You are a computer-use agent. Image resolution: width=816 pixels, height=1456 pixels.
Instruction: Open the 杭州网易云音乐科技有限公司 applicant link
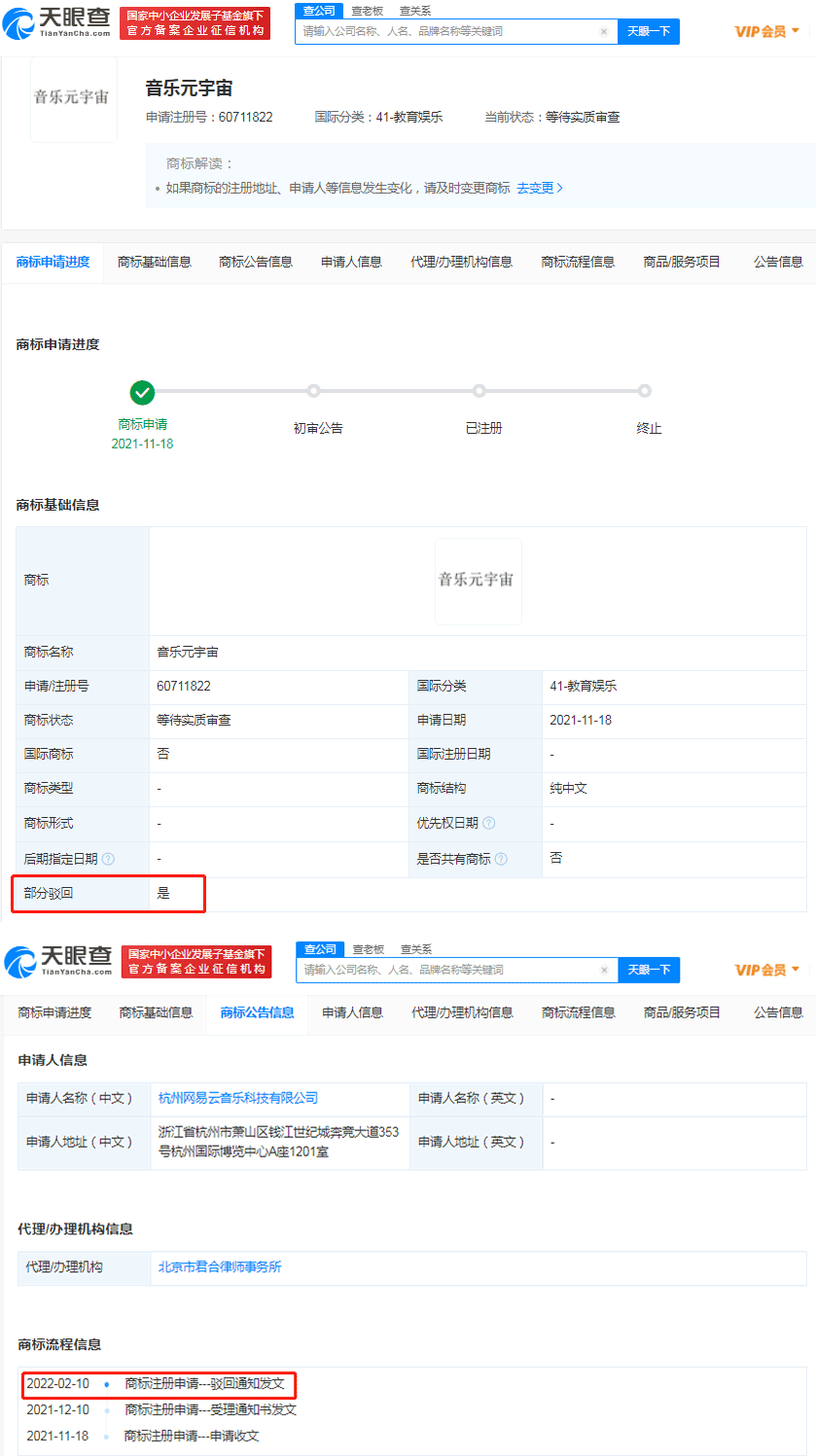click(238, 1098)
